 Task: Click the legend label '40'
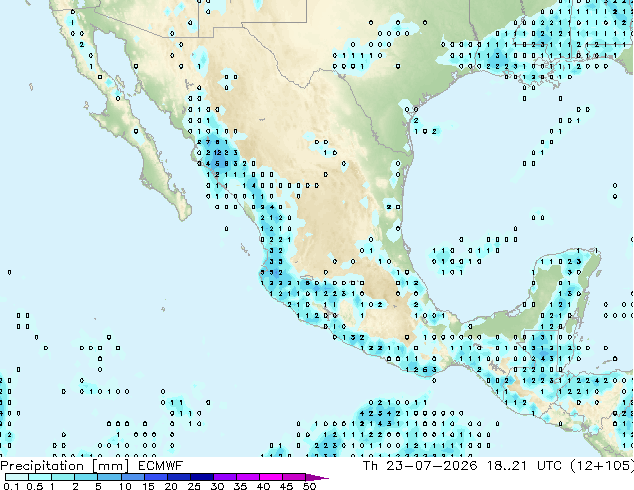click(263, 486)
